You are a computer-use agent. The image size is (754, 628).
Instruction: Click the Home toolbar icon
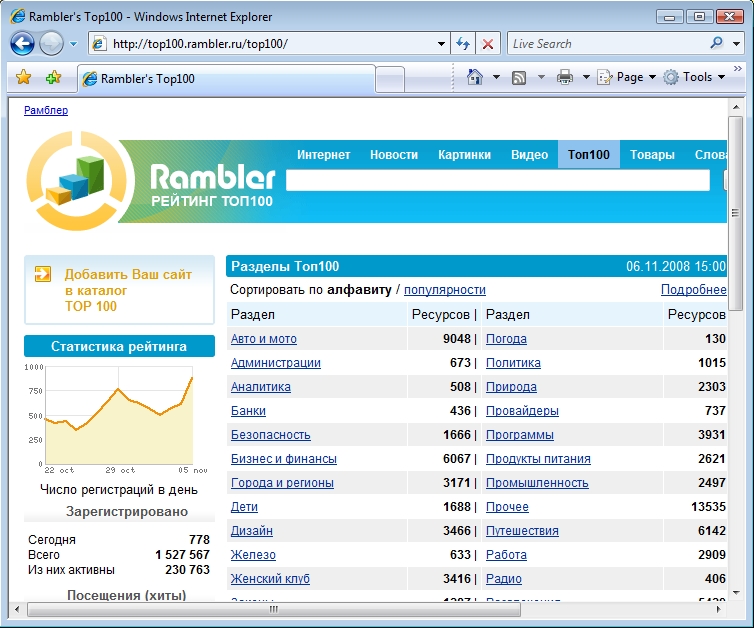coord(475,77)
